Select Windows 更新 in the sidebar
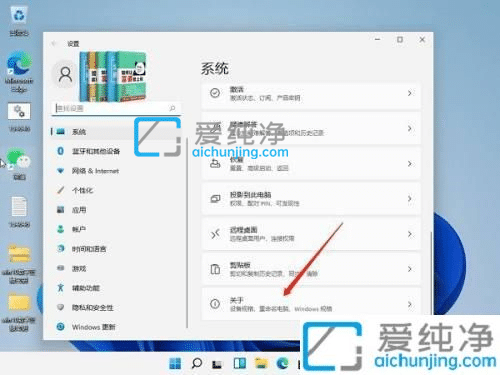Screen dimensions: 500x375 (115, 327)
